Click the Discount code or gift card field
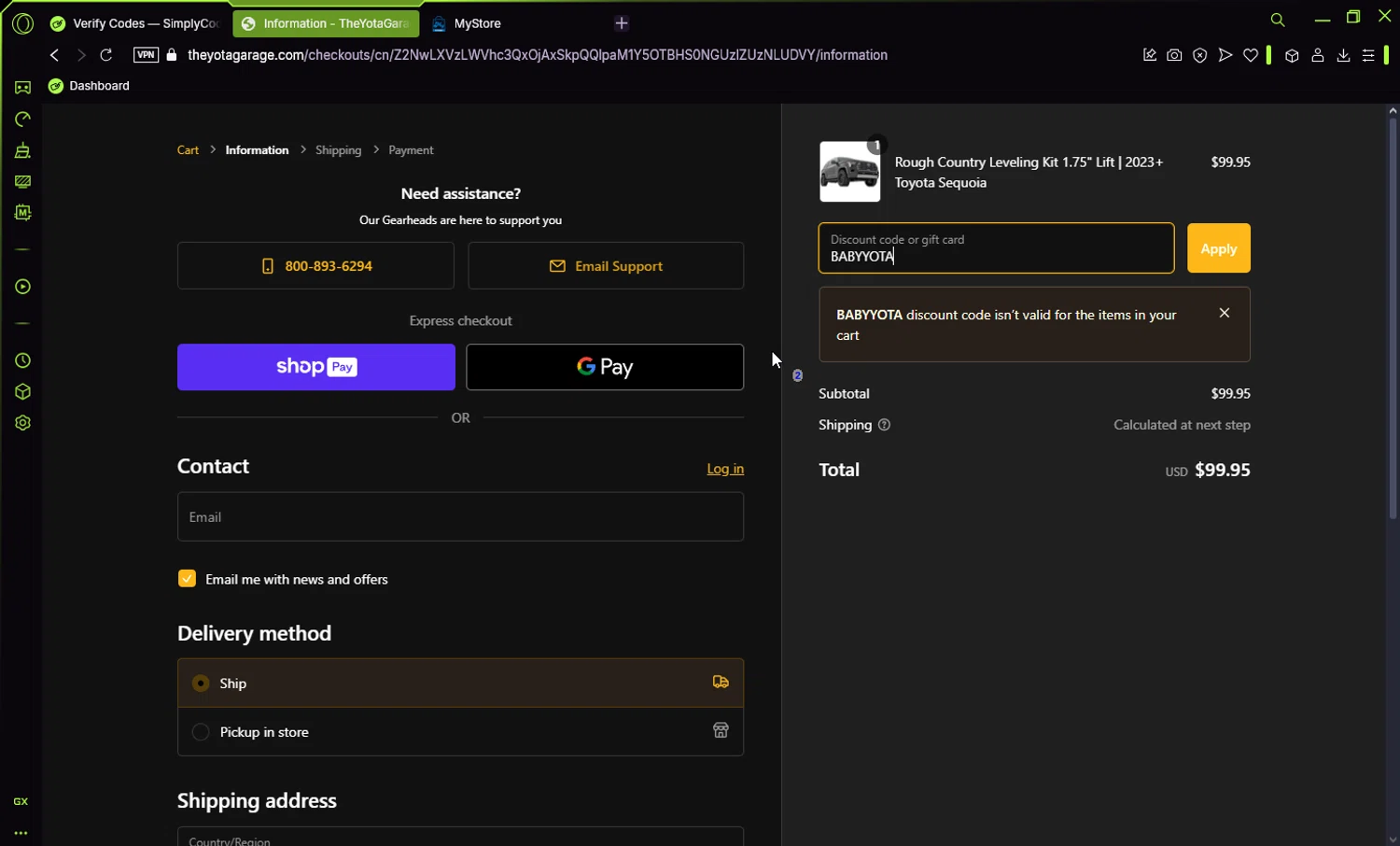Screen dimensions: 1400x846 pyautogui.click(x=996, y=248)
